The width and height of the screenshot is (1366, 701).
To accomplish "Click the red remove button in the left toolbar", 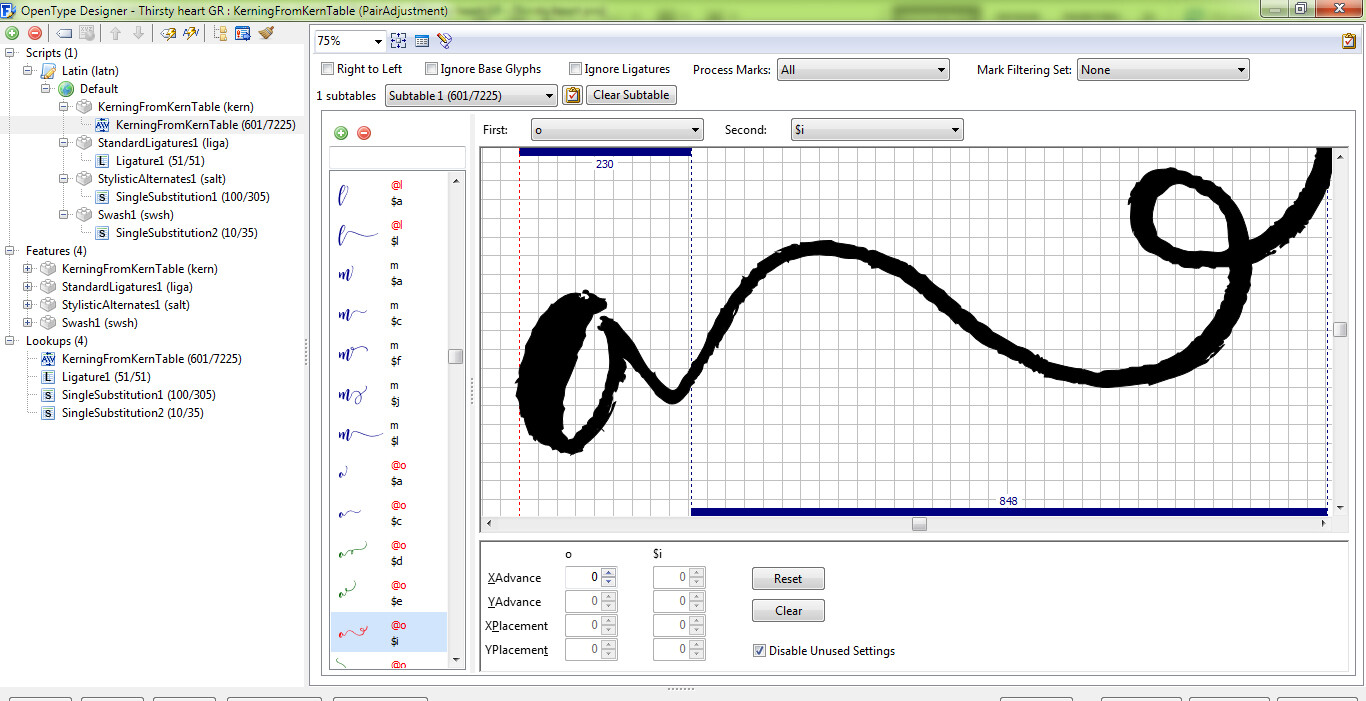I will 35,33.
